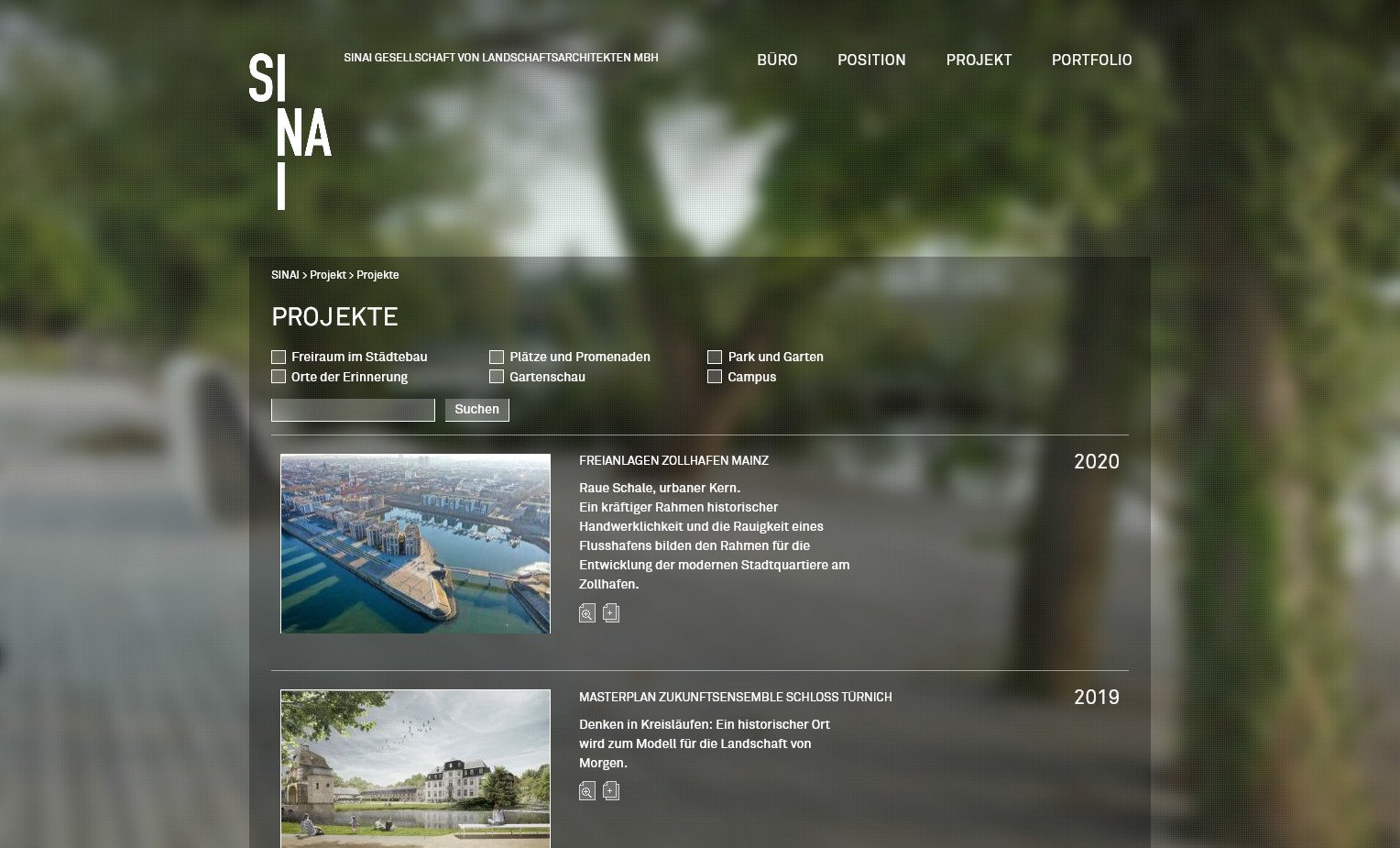1400x848 pixels.
Task: Enable the Freiraum im Städtebau checkbox
Action: (279, 358)
